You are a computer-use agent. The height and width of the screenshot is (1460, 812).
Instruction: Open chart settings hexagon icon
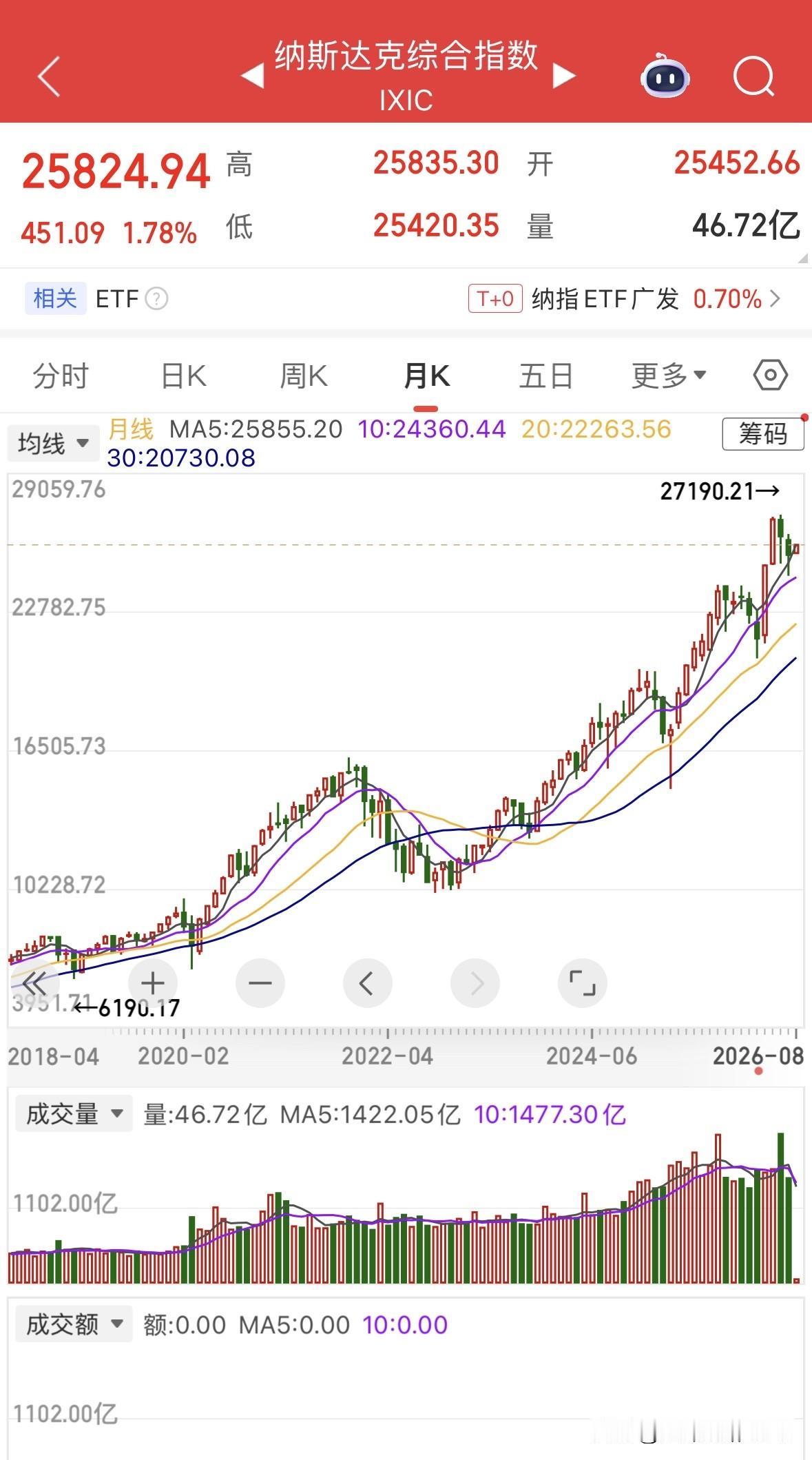770,376
